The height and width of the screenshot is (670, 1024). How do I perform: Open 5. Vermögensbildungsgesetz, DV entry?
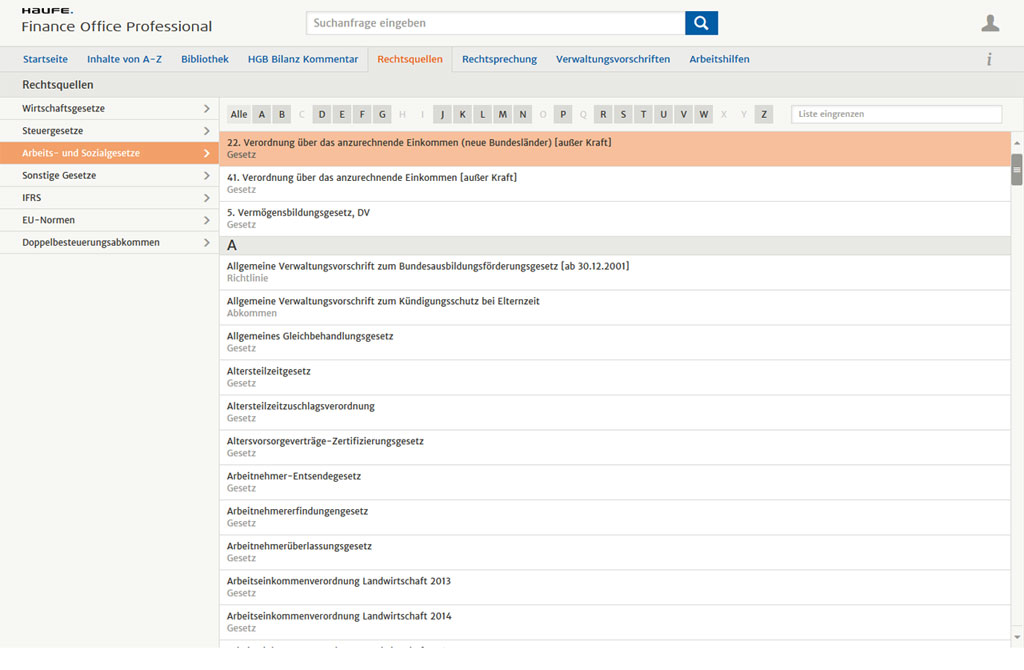pos(615,219)
